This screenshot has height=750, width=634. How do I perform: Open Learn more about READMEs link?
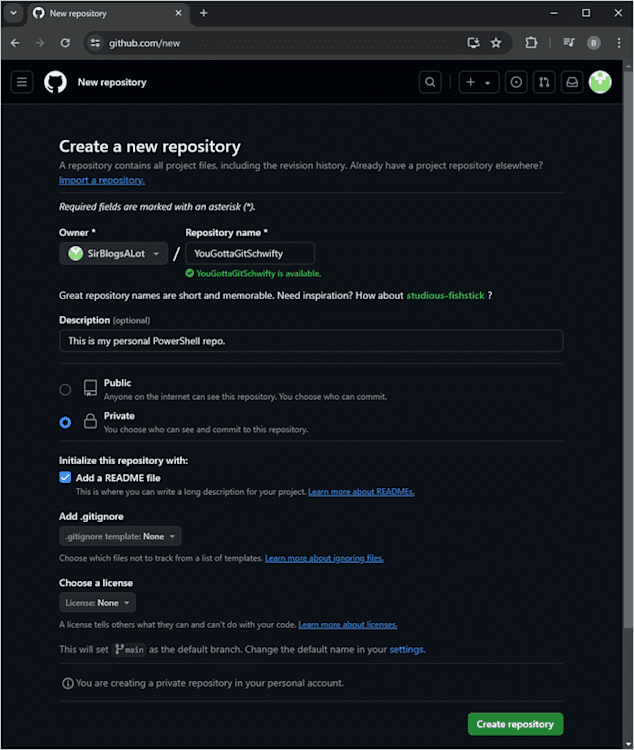tap(361, 492)
